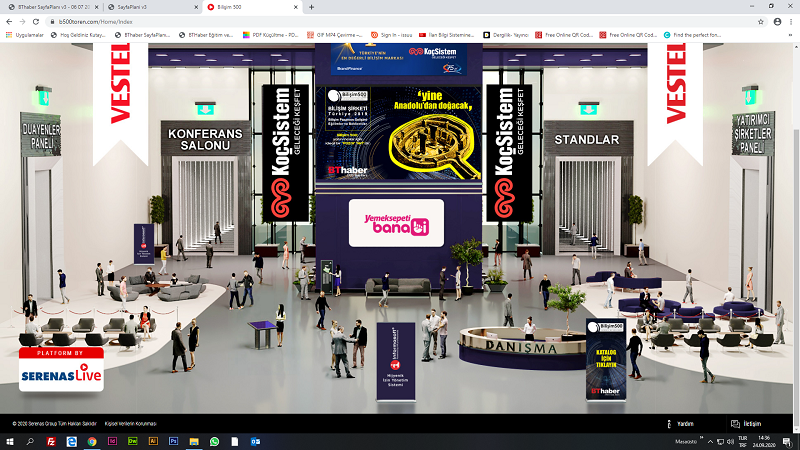Open the Hoş Geldiniz Kutay bookmark

click(x=78, y=35)
